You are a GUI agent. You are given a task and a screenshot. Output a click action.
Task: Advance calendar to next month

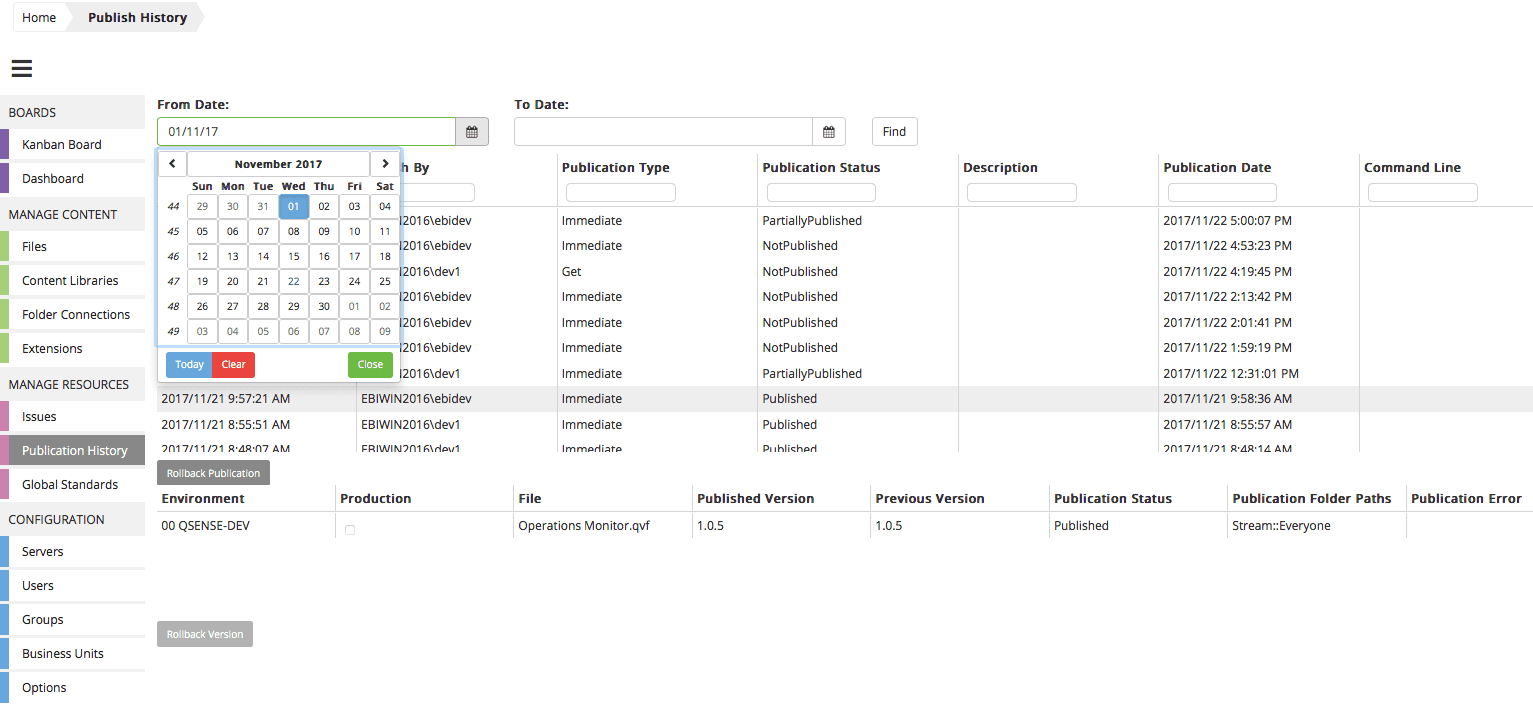[x=385, y=164]
